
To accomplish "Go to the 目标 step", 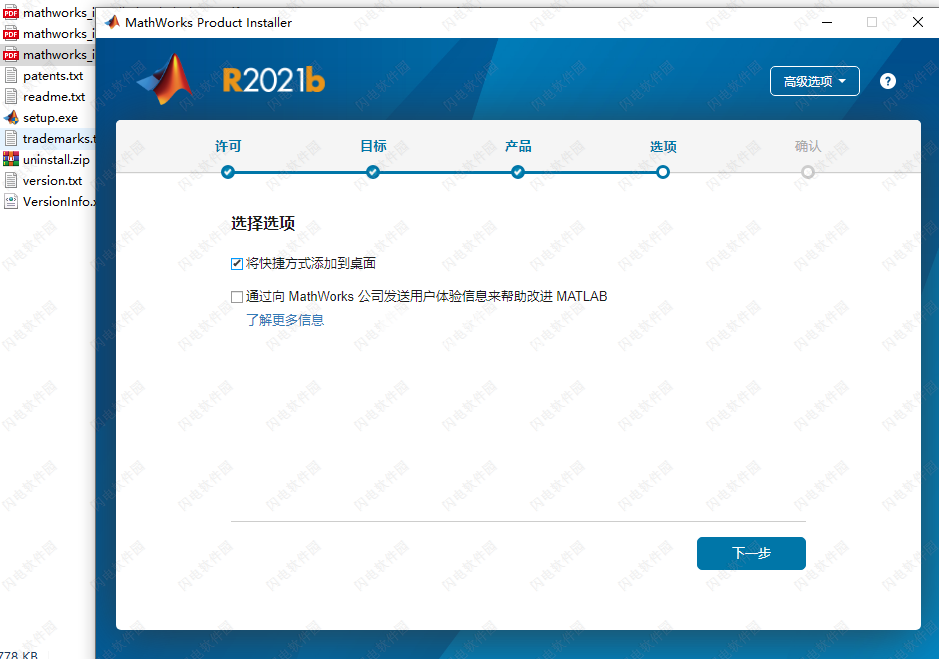I will (372, 172).
